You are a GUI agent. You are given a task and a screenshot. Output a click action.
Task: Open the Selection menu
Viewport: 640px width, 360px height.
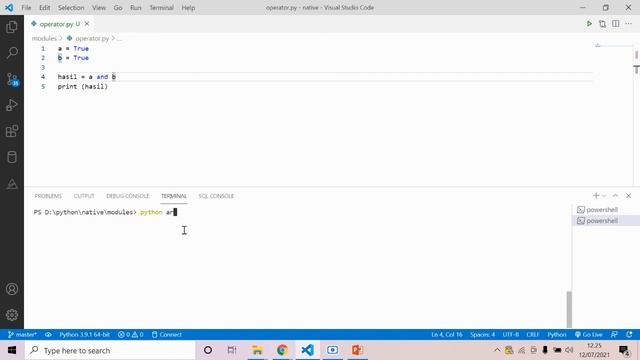[71, 7]
